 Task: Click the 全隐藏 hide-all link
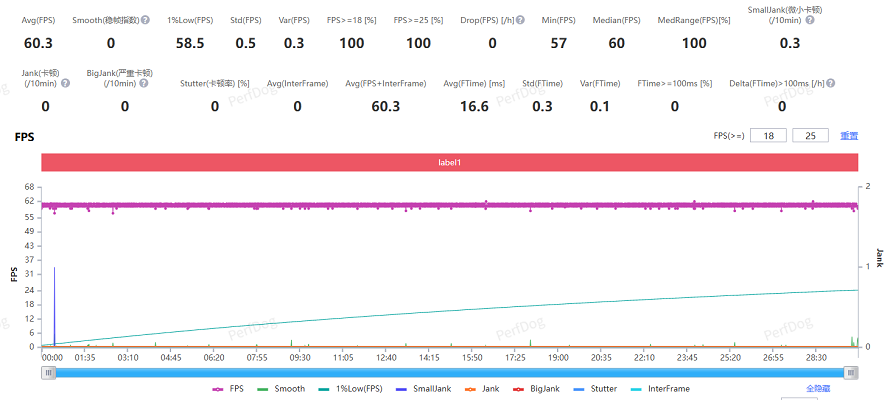click(819, 389)
